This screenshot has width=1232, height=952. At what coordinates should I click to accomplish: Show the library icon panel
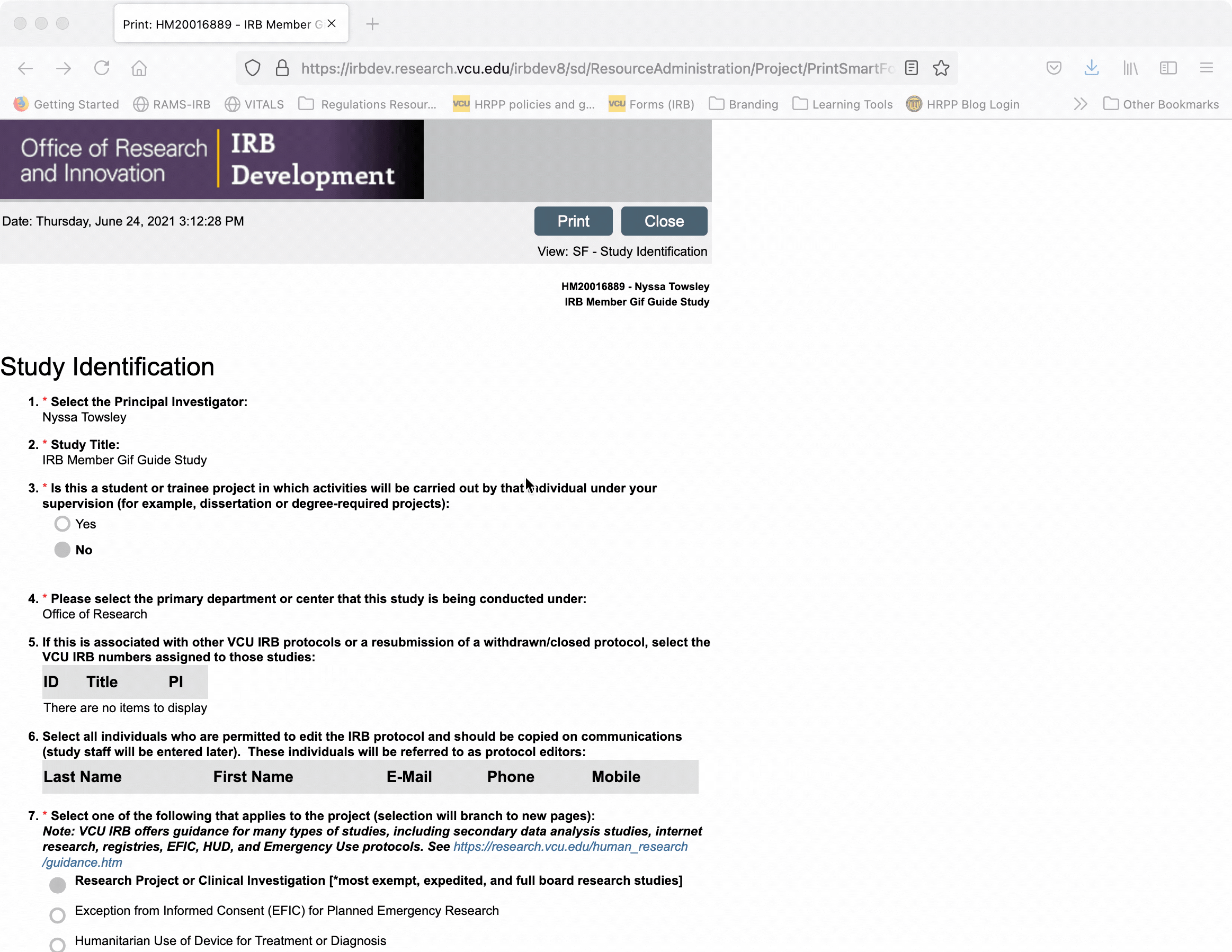coord(1130,68)
